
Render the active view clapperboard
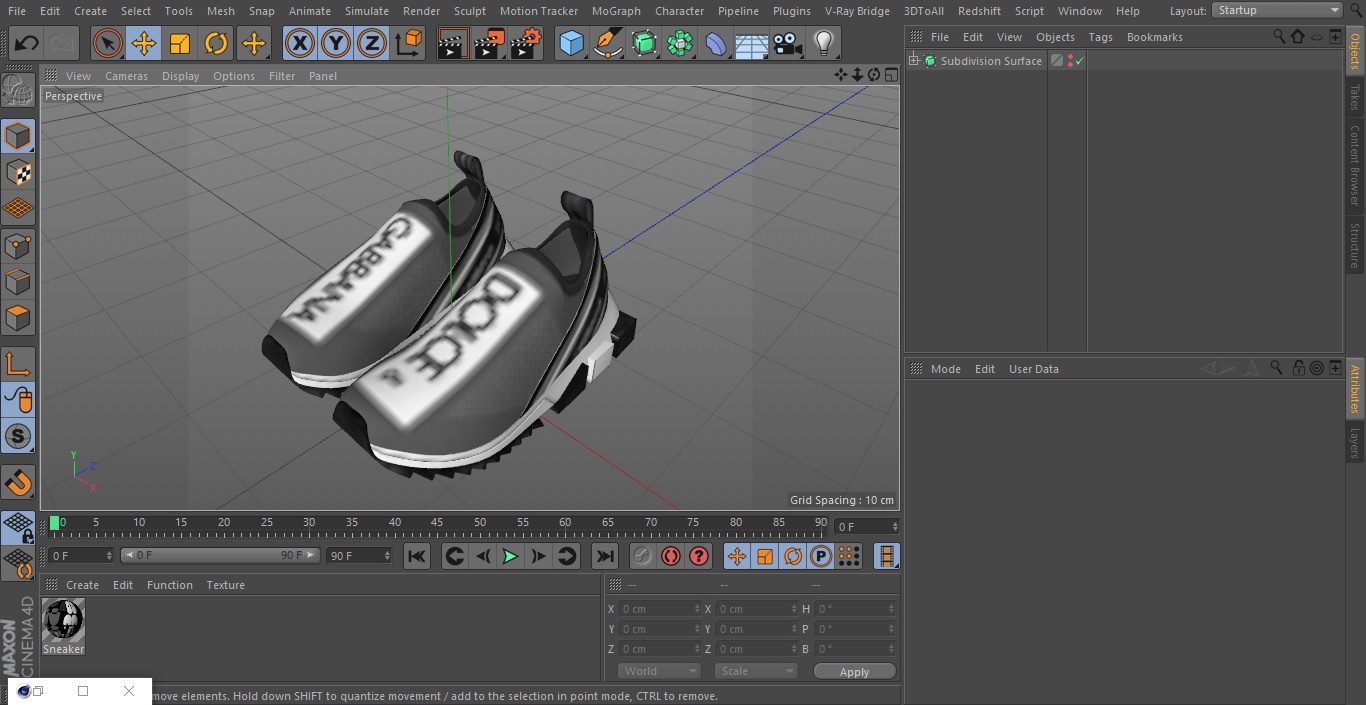coord(453,43)
